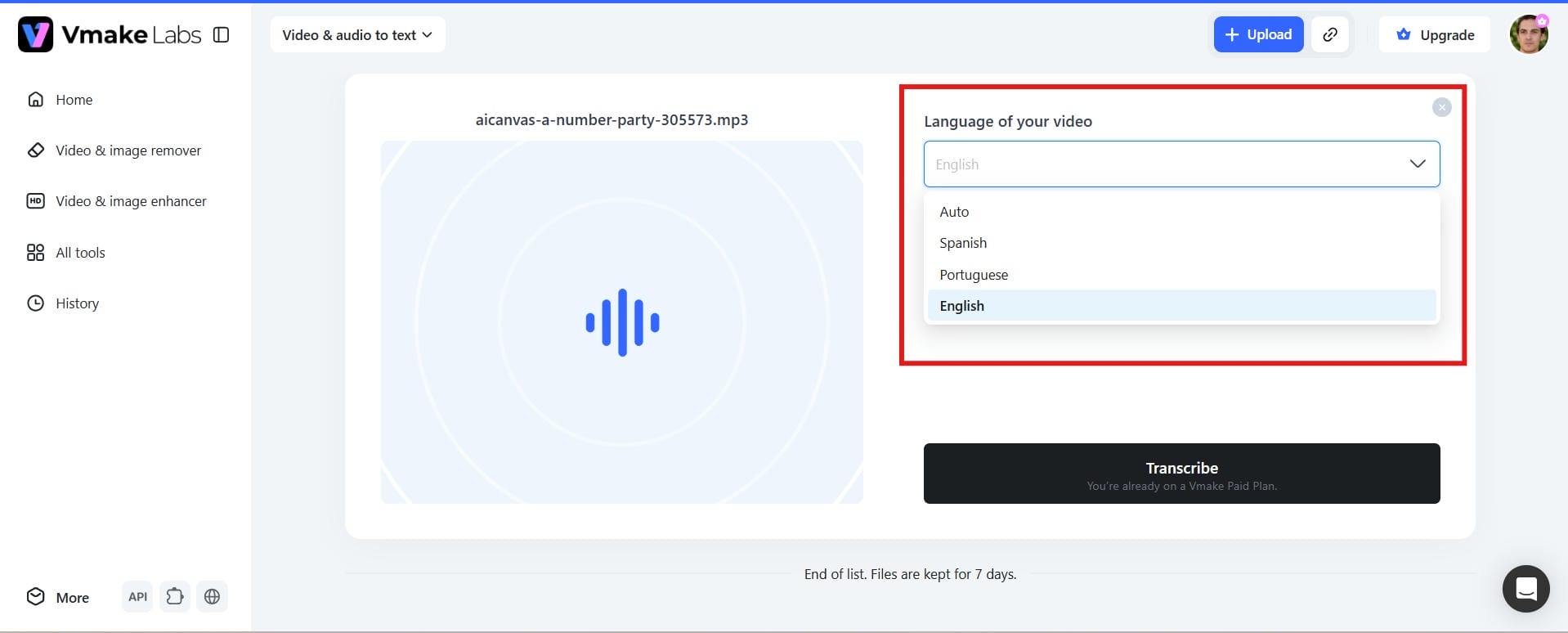Open the chat support bubble
This screenshot has width=1568, height=633.
tap(1525, 589)
